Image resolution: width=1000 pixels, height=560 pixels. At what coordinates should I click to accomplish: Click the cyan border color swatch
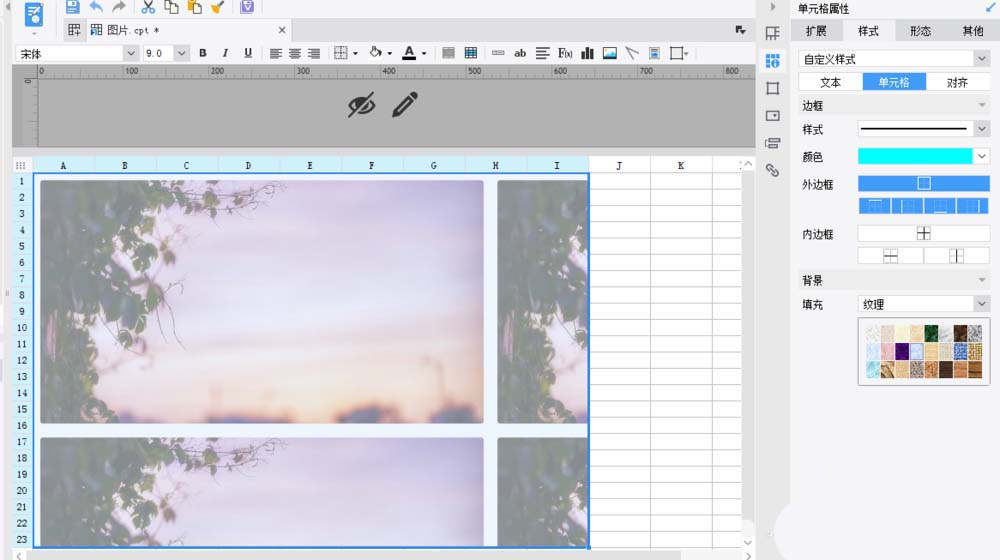click(x=915, y=156)
